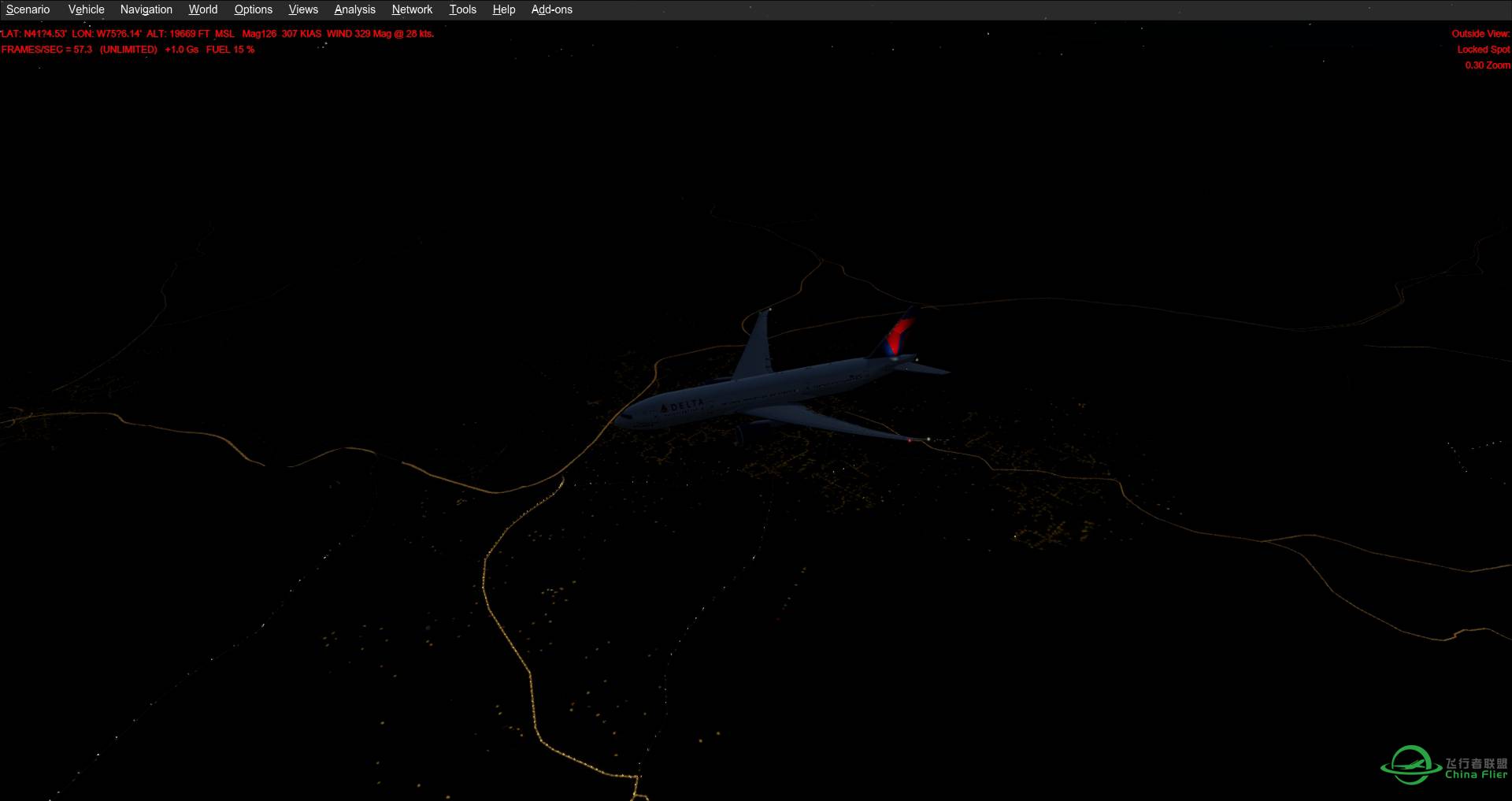Open the World menu

click(x=202, y=9)
